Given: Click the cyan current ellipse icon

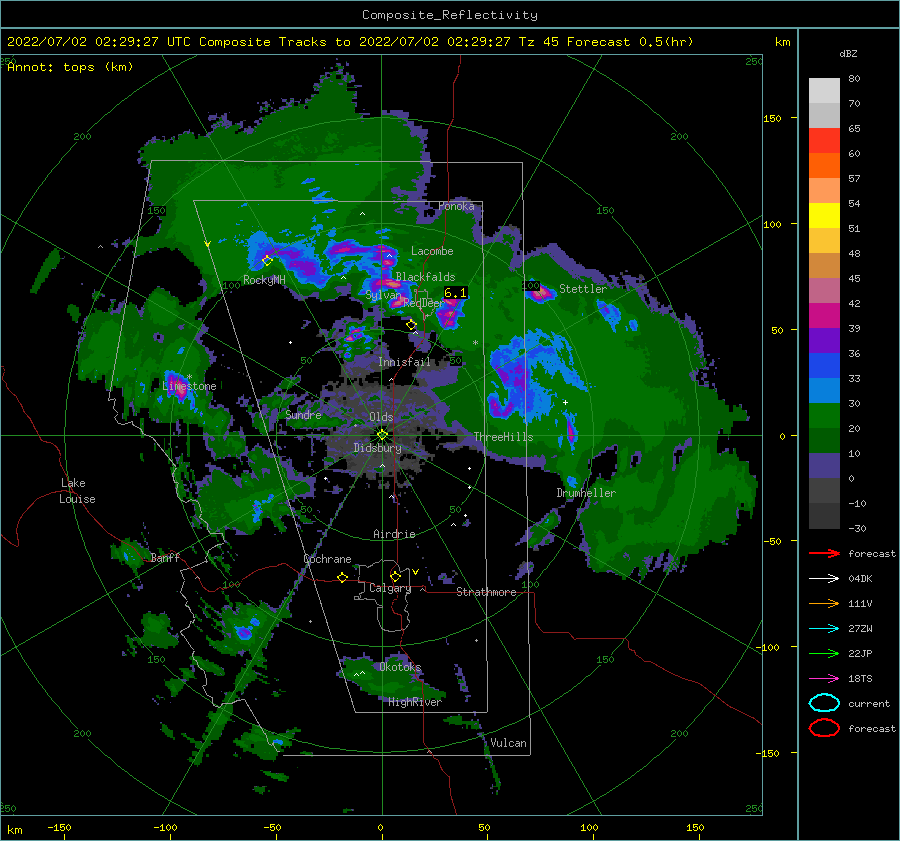Looking at the screenshot, I should 824,703.
